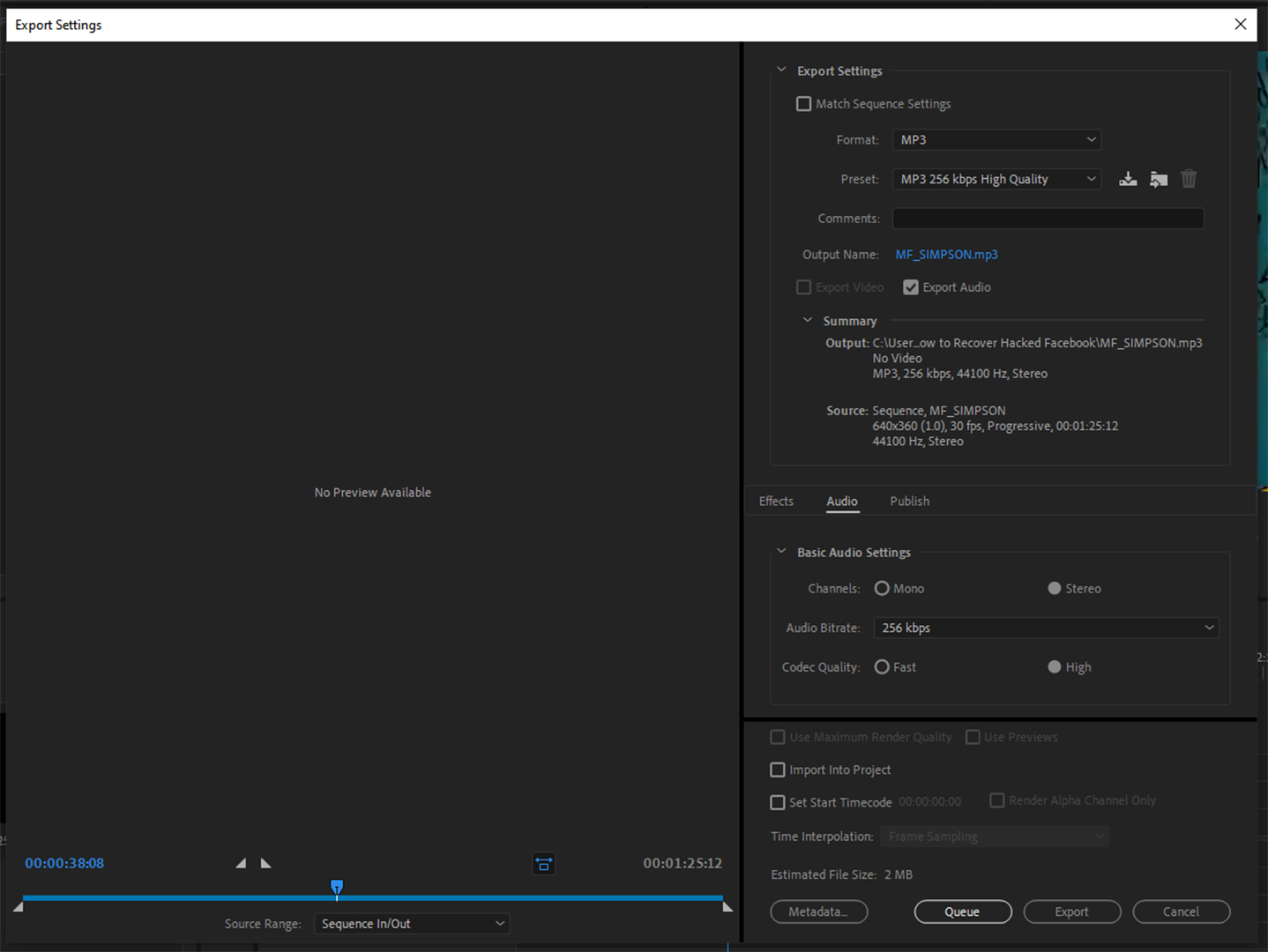Click the Import Preset folder icon
Viewport: 1268px width, 952px height.
pos(1158,179)
